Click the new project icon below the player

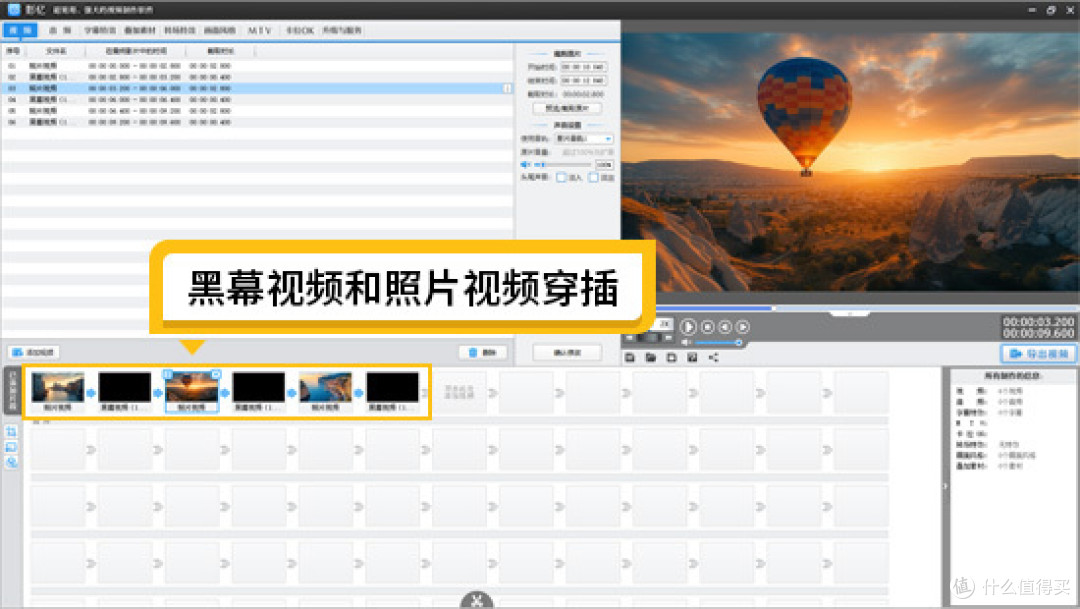(672, 358)
